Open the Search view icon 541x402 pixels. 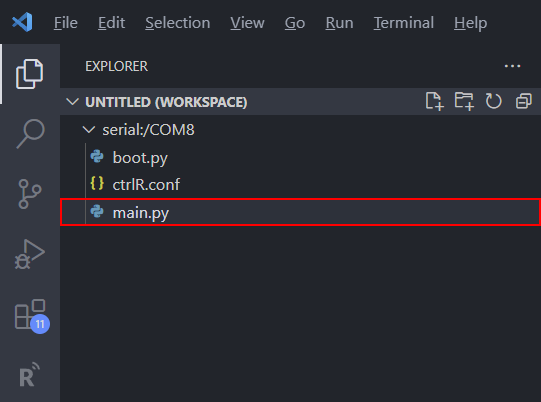pos(30,134)
